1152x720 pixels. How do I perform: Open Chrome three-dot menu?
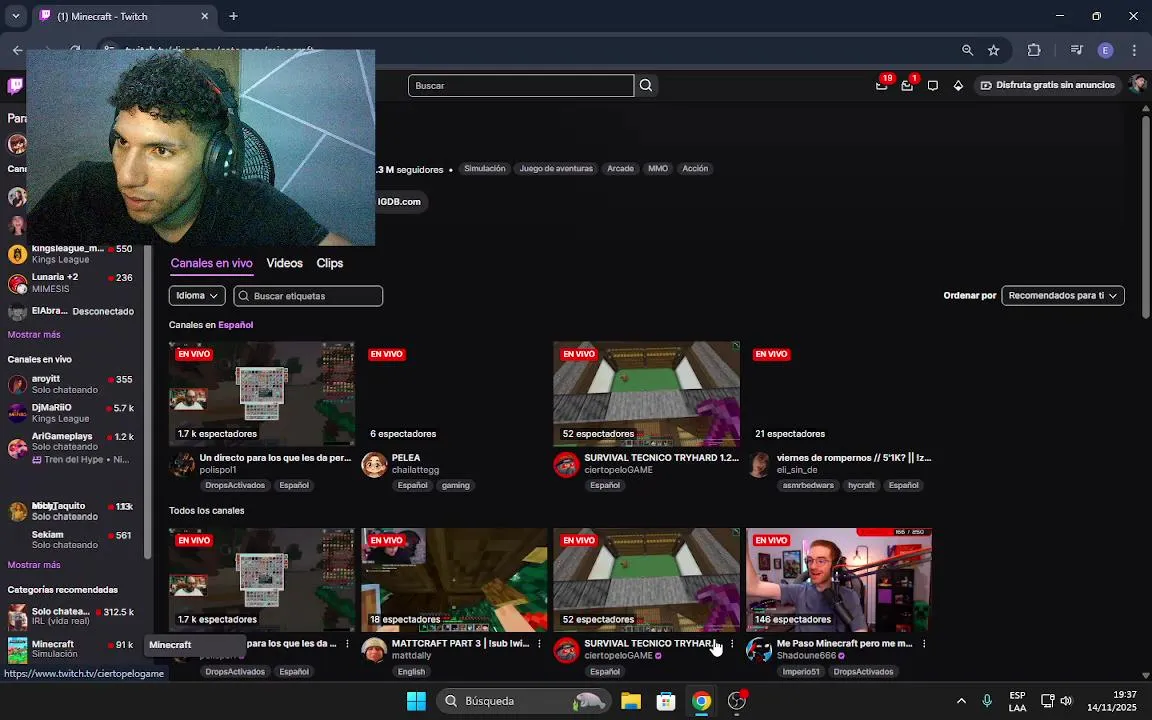[x=1134, y=50]
